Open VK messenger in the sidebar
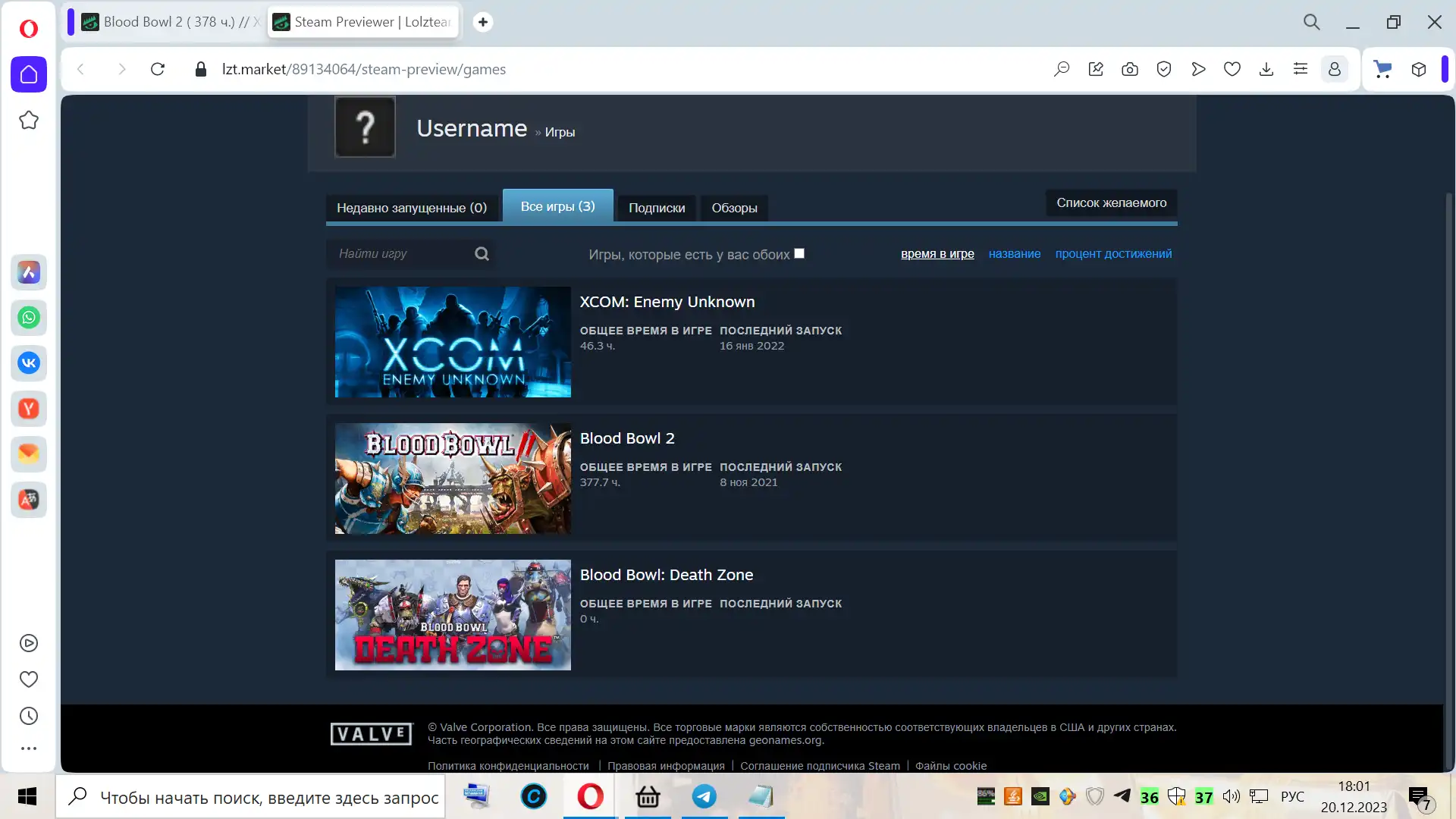 29,363
